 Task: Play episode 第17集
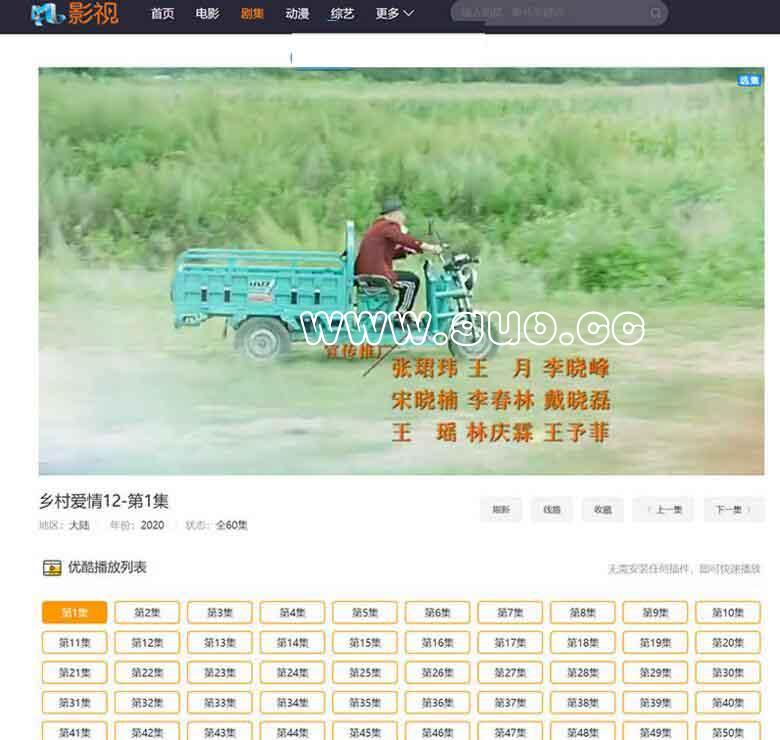pyautogui.click(x=510, y=643)
